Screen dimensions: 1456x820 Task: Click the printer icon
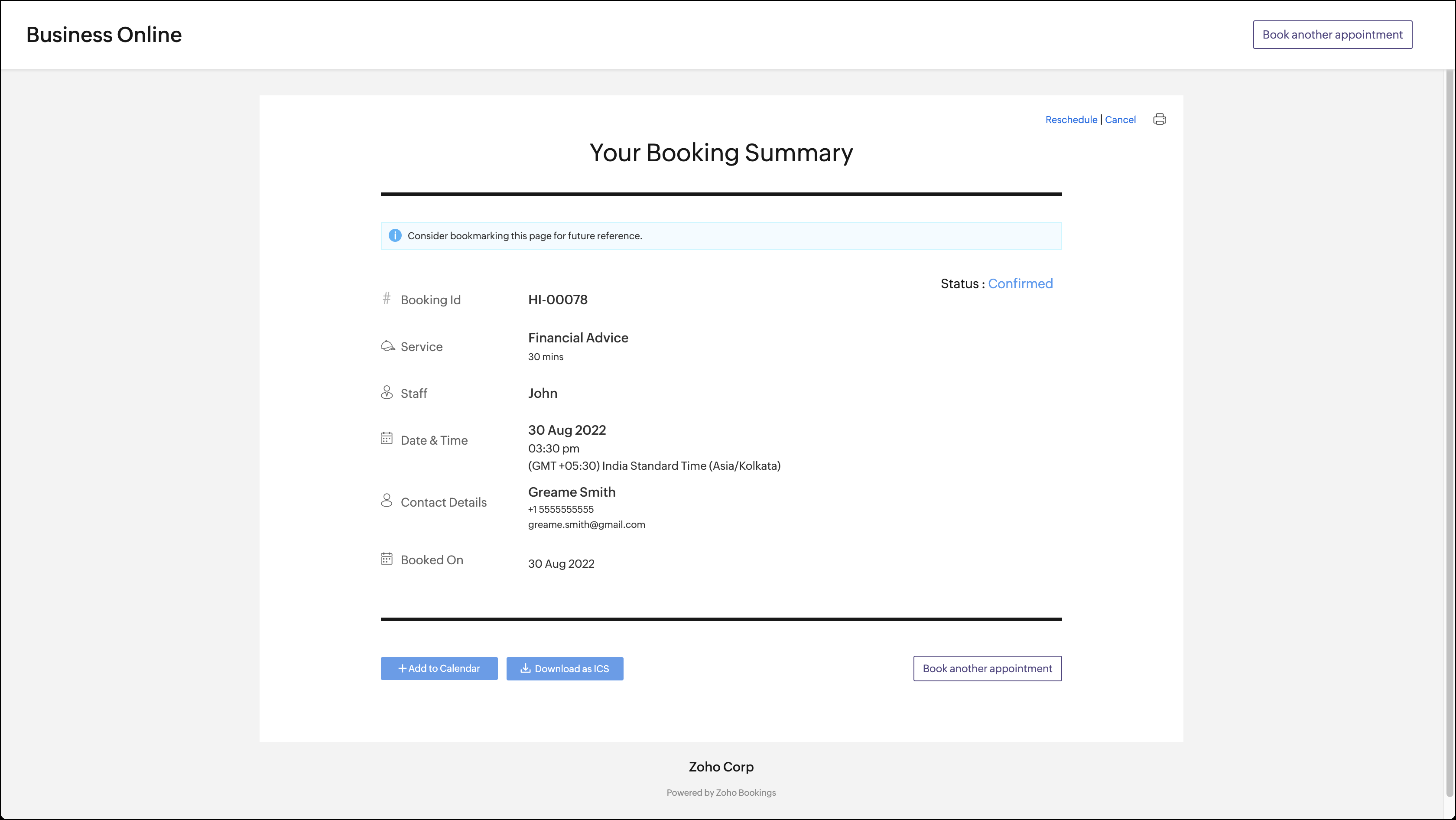[1159, 119]
